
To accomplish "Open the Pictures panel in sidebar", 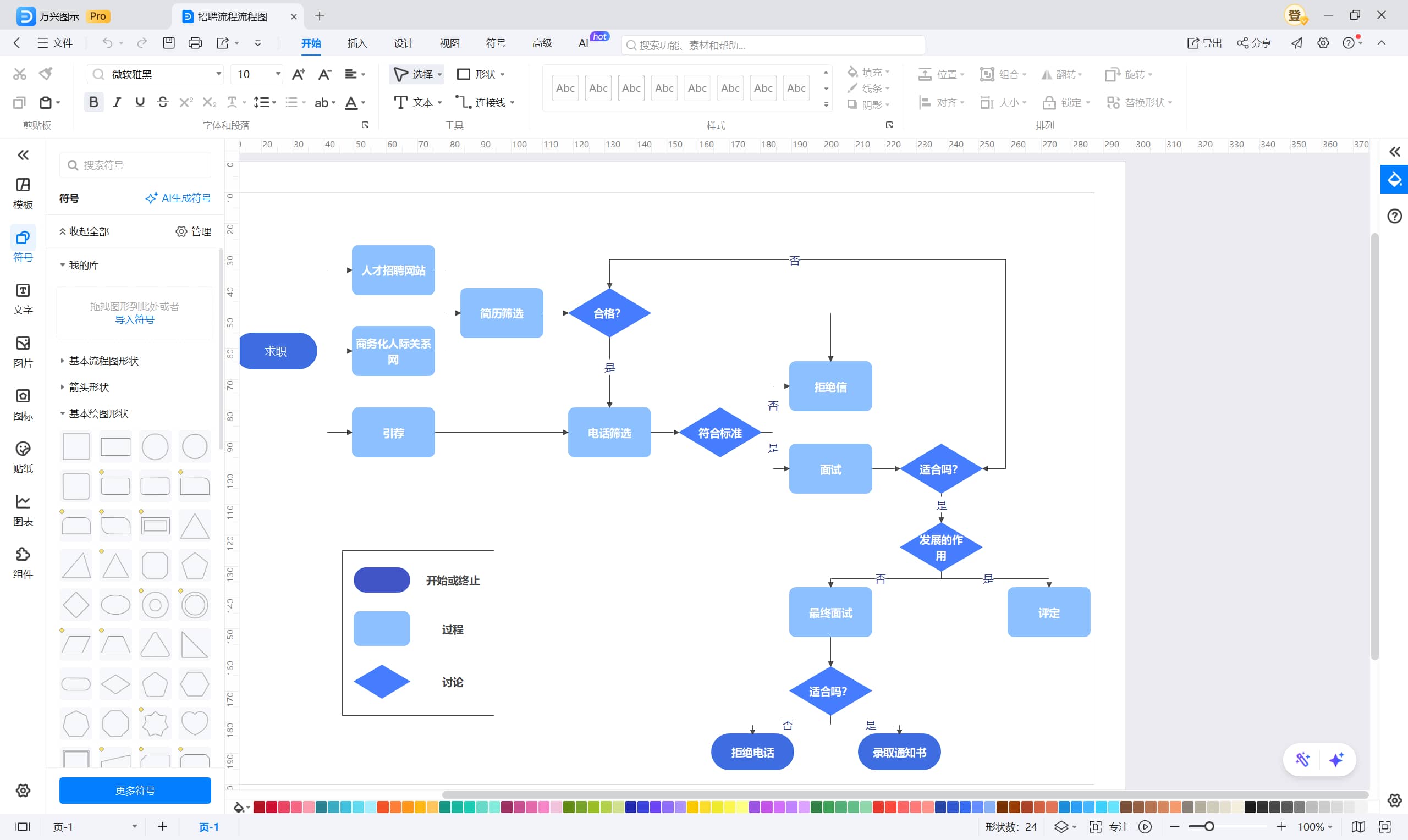I will point(23,351).
